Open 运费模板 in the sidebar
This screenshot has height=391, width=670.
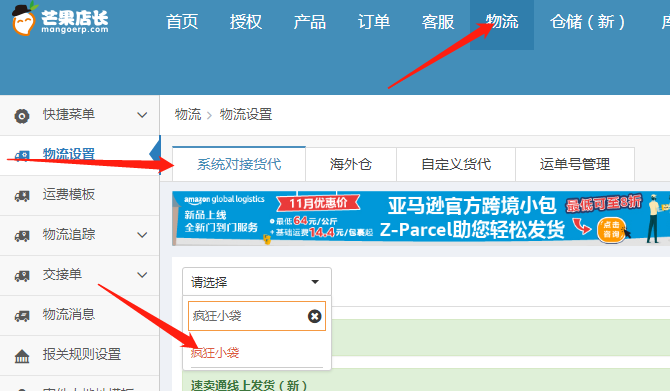(69, 194)
